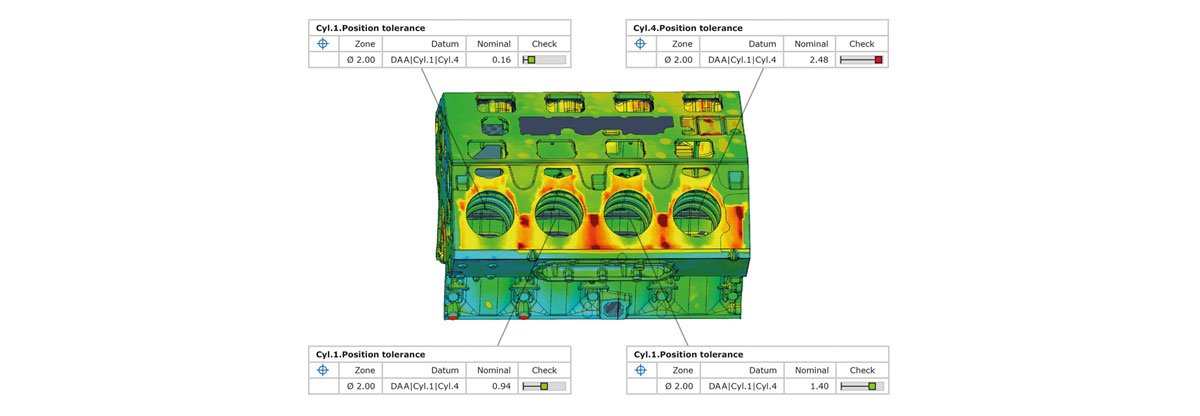
Task: Click the Check header in the 0.16 table
Action: (544, 44)
